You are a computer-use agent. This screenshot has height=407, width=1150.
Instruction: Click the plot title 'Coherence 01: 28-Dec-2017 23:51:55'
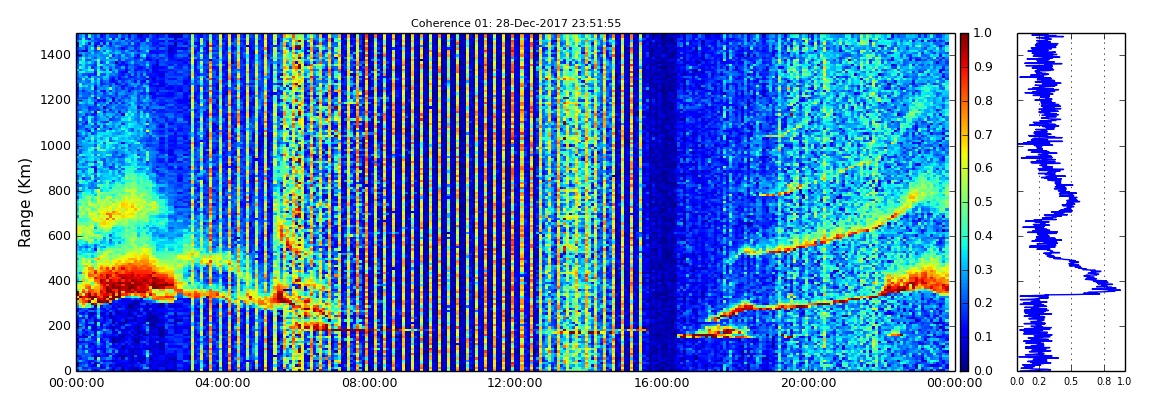[x=516, y=23]
